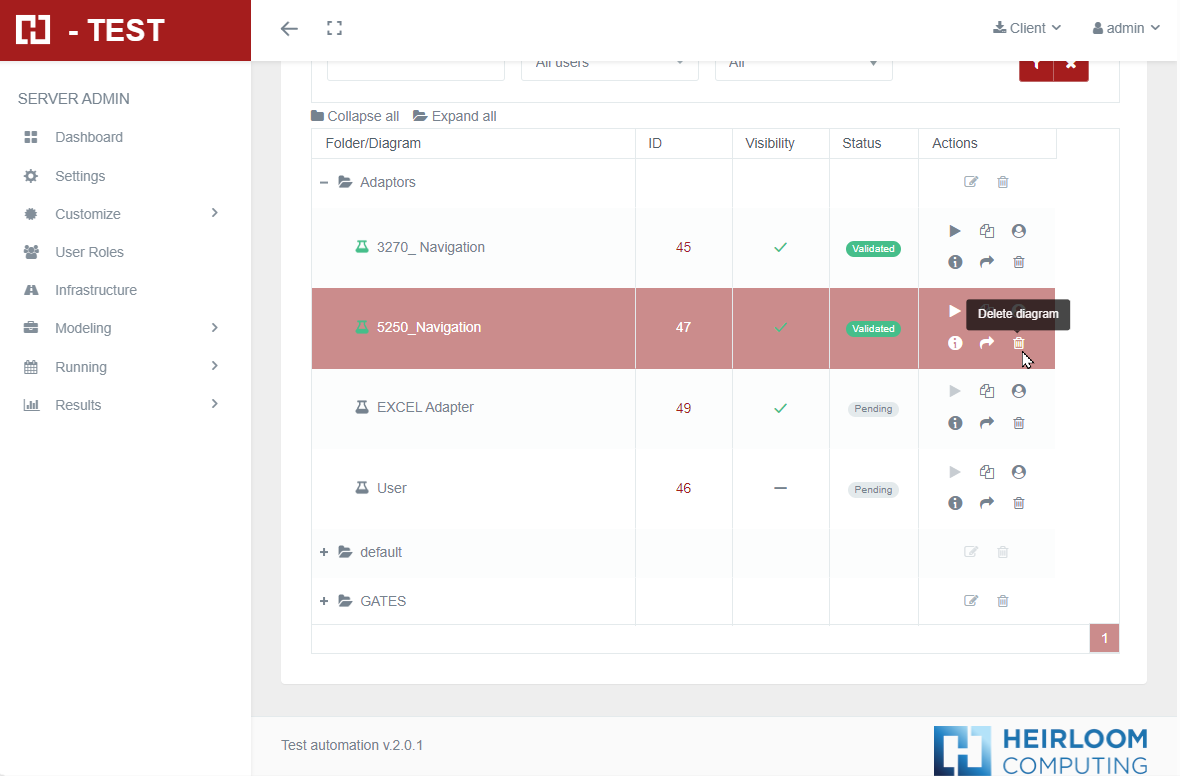Click Expand all folders link
This screenshot has height=776, width=1180.
[x=455, y=116]
